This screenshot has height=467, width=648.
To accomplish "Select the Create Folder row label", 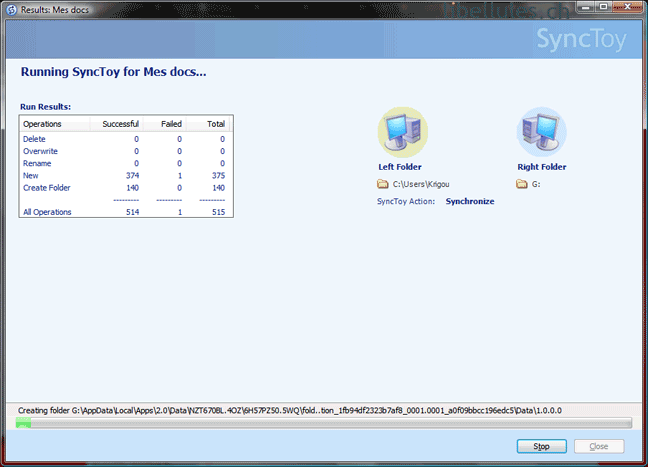I will pos(47,188).
